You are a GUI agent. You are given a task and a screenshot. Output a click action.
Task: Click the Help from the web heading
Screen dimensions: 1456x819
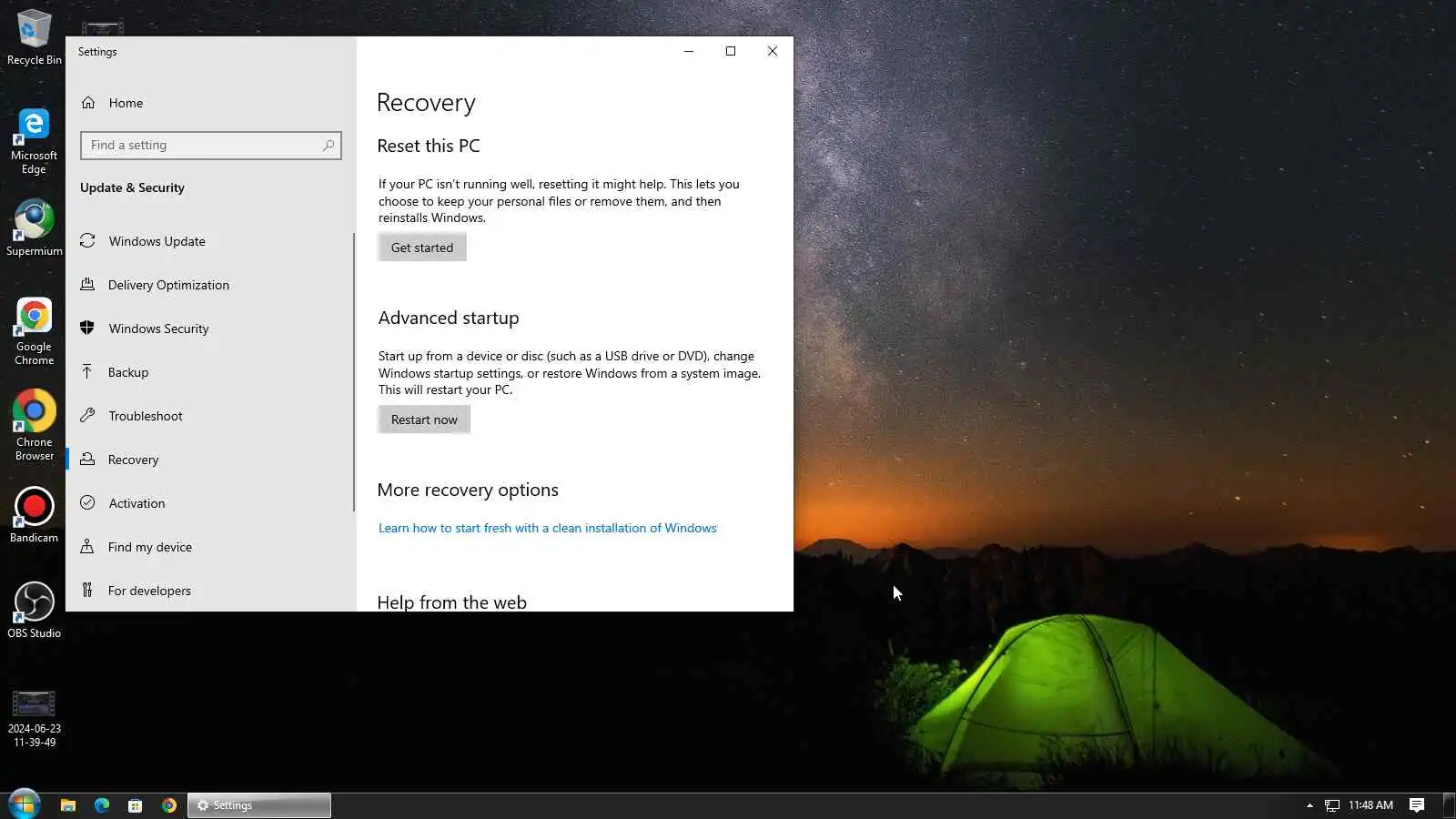(452, 602)
